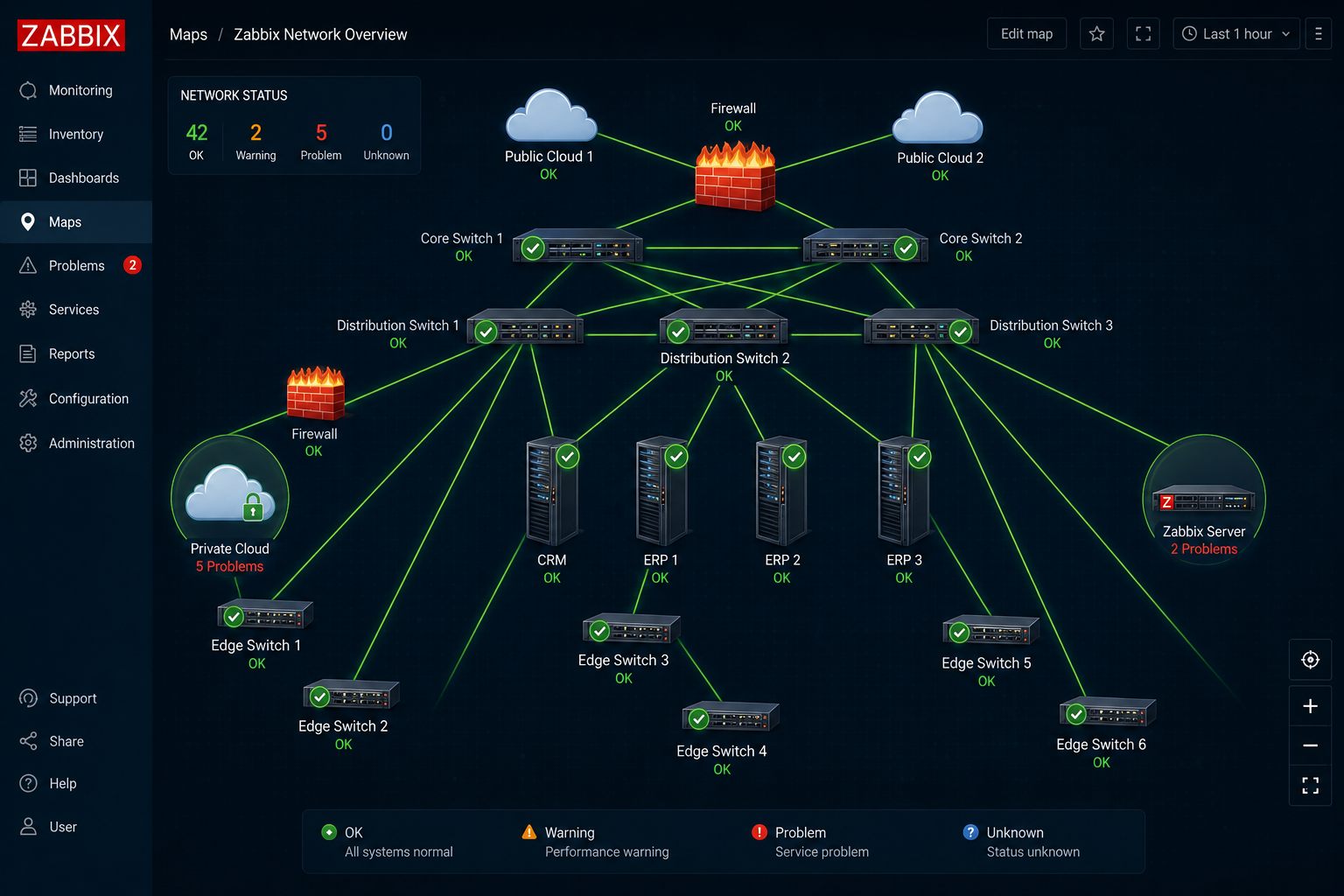This screenshot has width=1344, height=896.
Task: Select Distribution Switch 1 device
Action: (525, 326)
